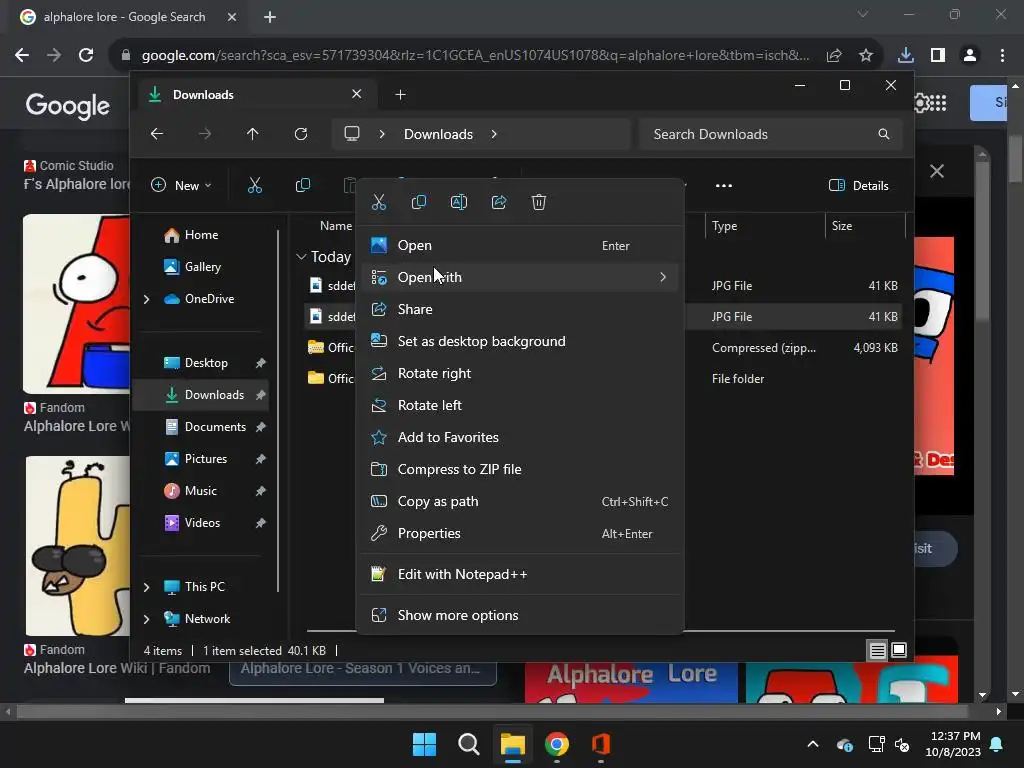Go up one folder level
The width and height of the screenshot is (1024, 768).
[253, 134]
